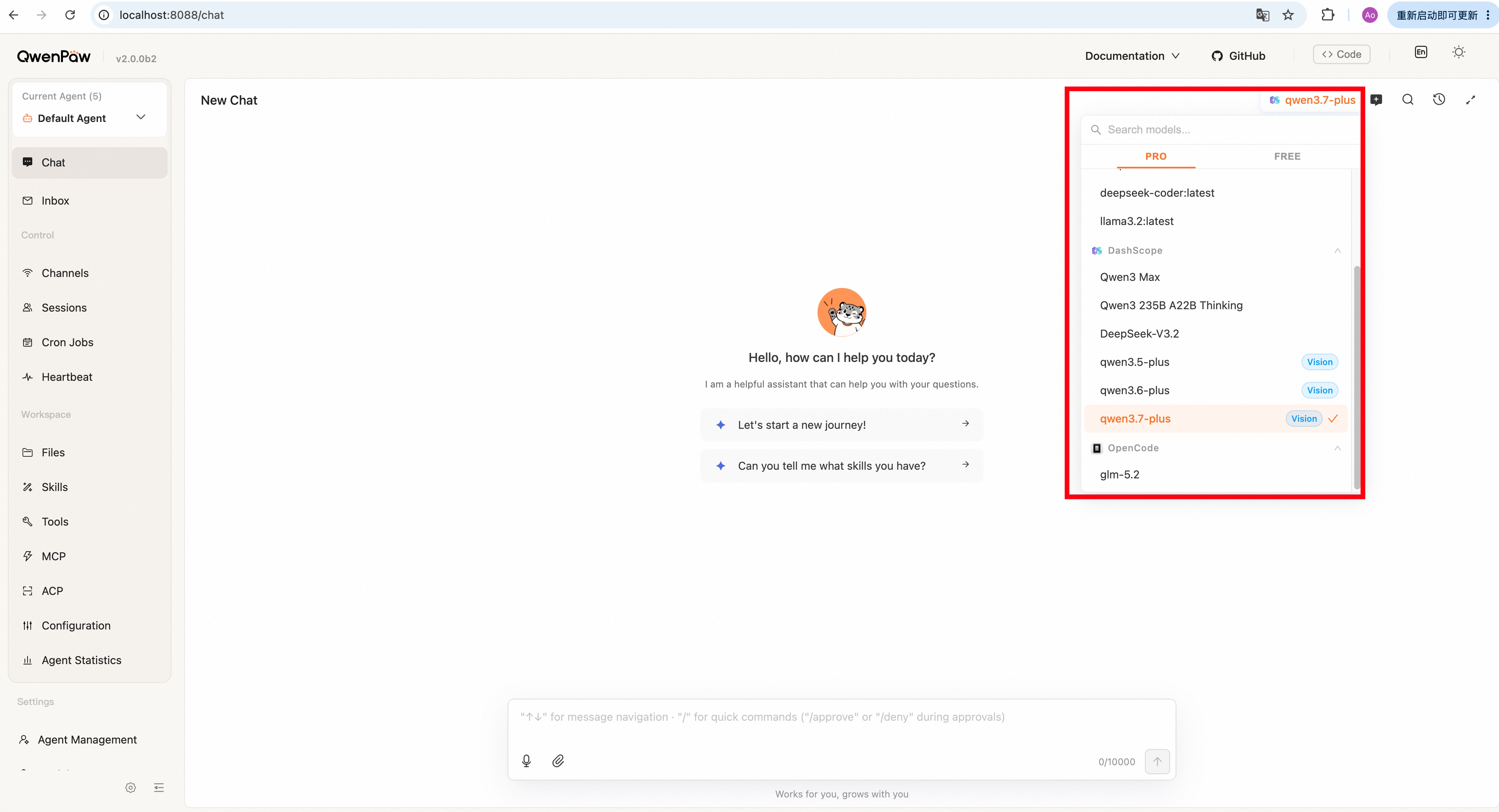The width and height of the screenshot is (1499, 812).
Task: Click the browser address bar URL
Action: coord(172,15)
